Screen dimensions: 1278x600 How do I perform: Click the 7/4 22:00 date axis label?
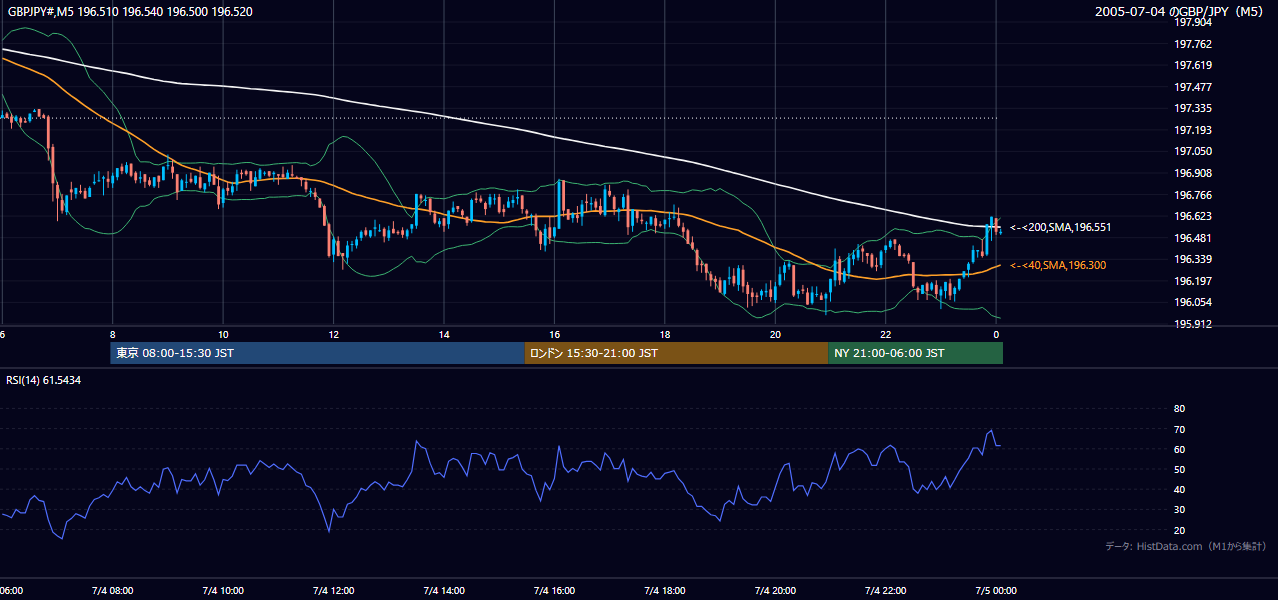tap(885, 590)
